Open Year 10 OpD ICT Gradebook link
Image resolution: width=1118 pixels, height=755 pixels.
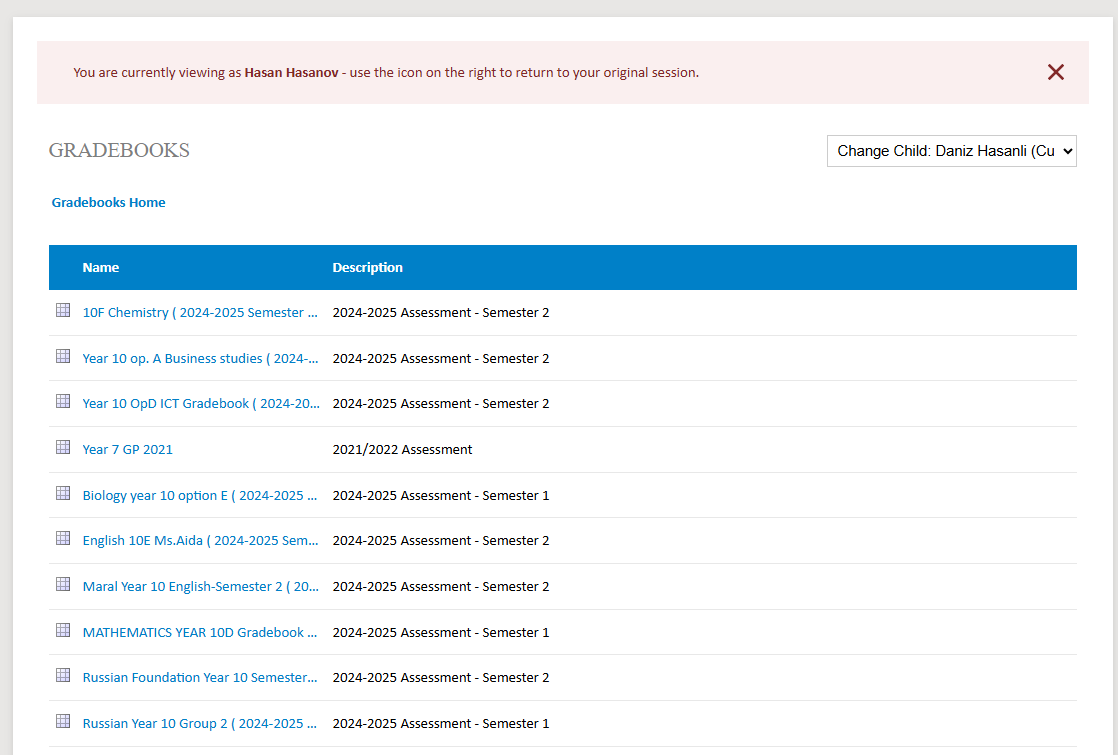(200, 404)
